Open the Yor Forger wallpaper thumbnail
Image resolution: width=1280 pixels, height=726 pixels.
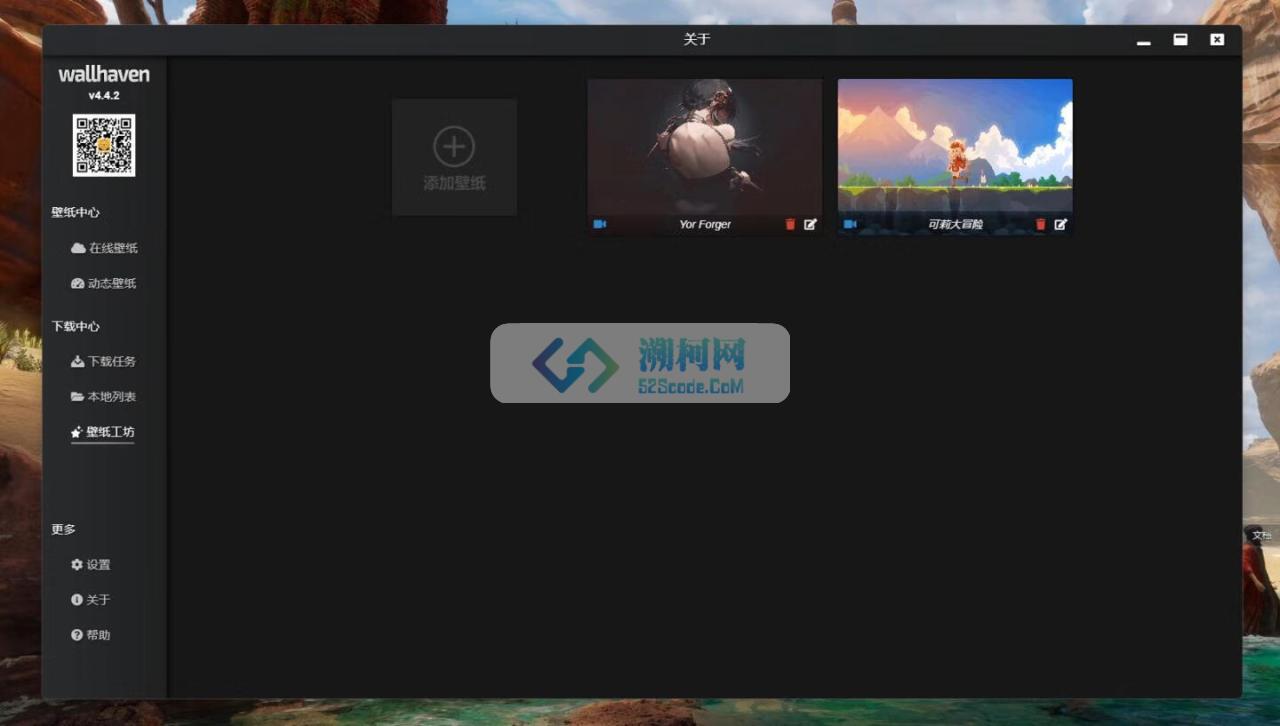(705, 146)
